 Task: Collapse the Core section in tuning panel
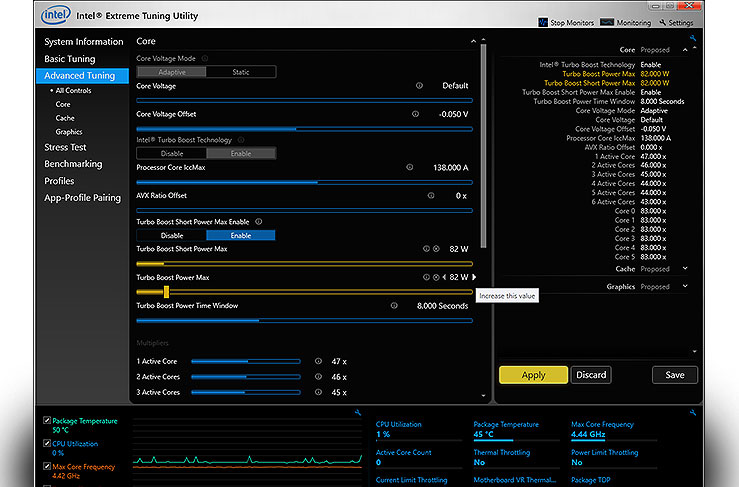pos(473,41)
